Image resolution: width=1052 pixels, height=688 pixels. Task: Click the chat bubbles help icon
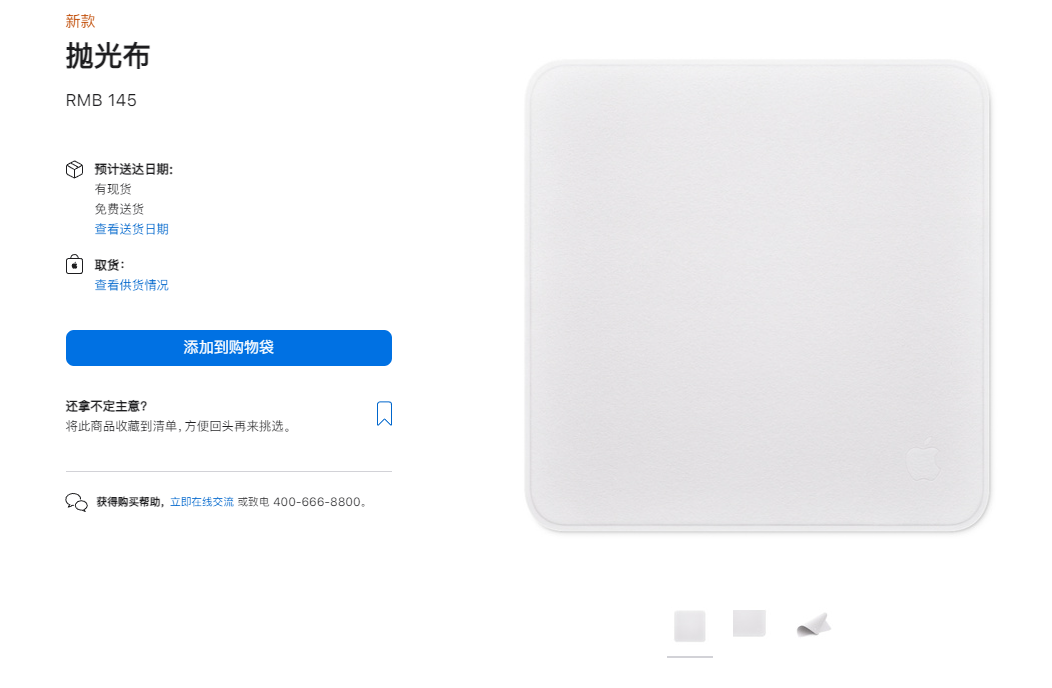click(x=76, y=502)
